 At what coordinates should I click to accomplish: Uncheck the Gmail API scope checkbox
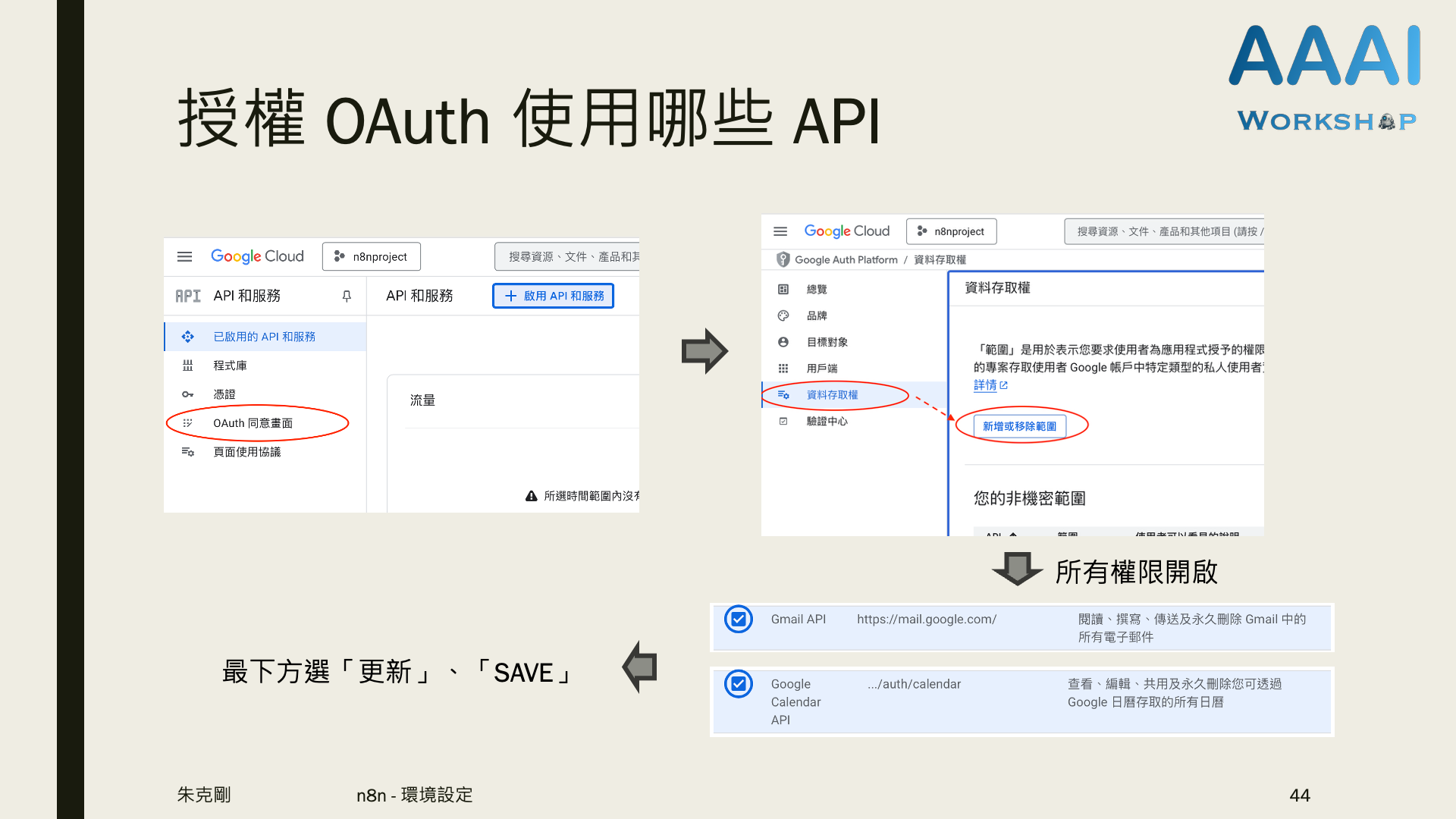click(739, 620)
